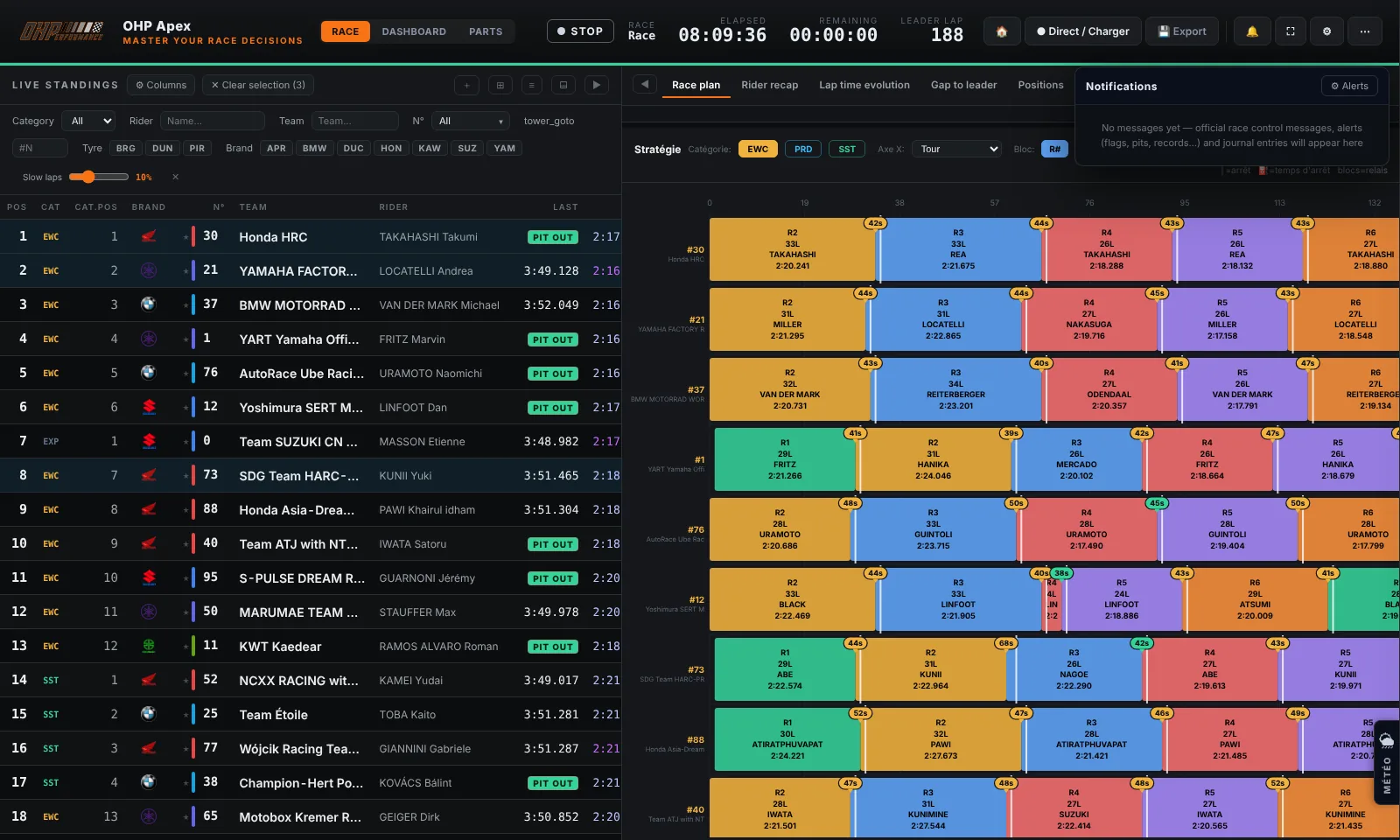The image size is (1400, 840).
Task: Focus the Team filter input field
Action: (x=354, y=121)
